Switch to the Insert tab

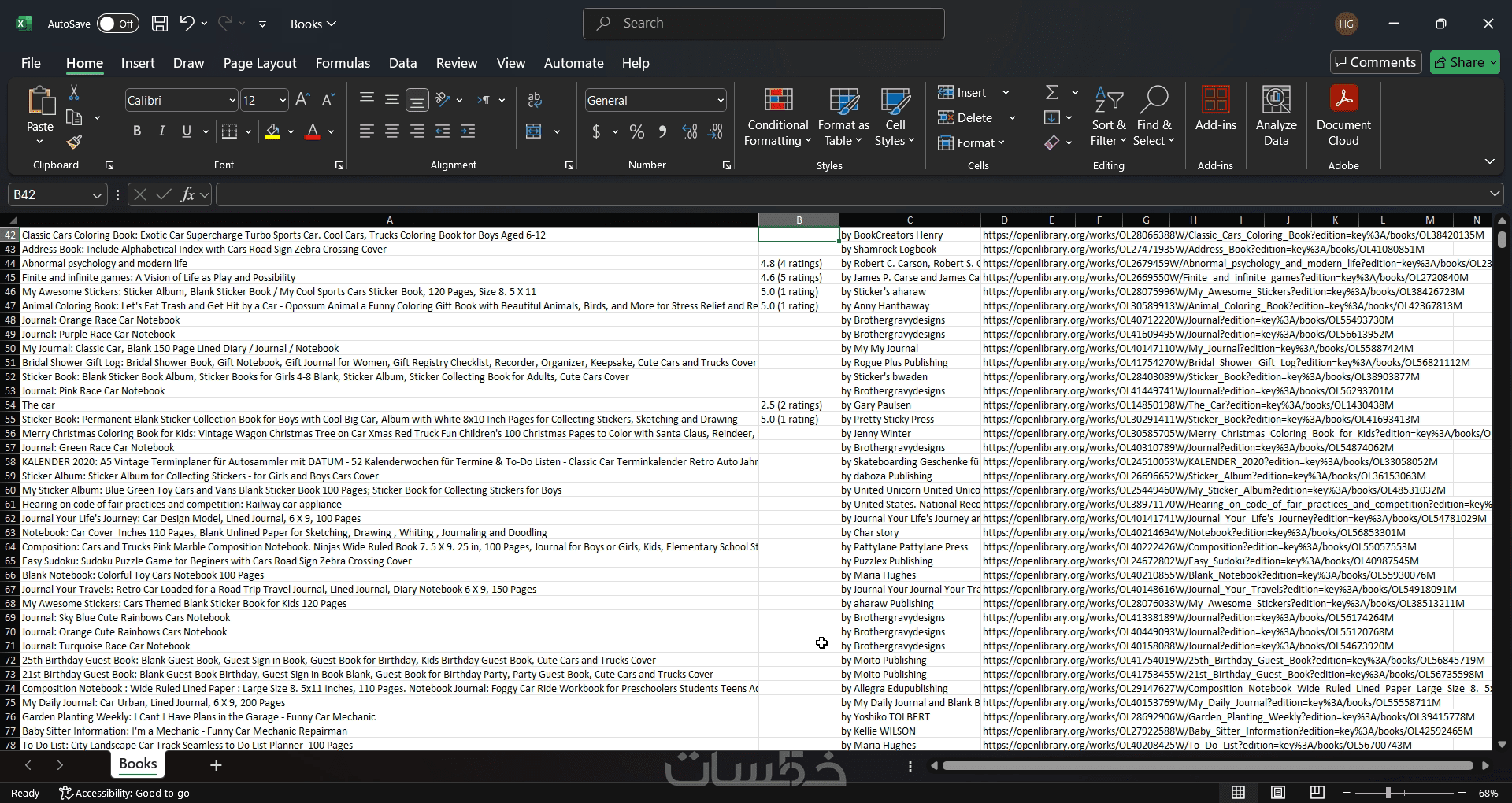(x=138, y=63)
